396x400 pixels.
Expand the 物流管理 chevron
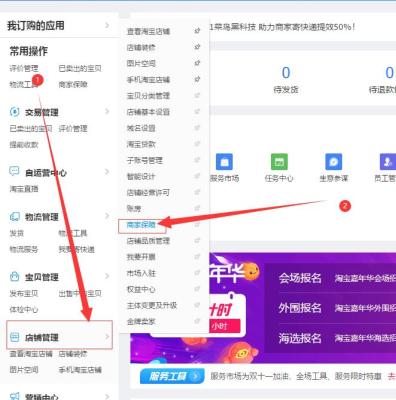tap(107, 216)
